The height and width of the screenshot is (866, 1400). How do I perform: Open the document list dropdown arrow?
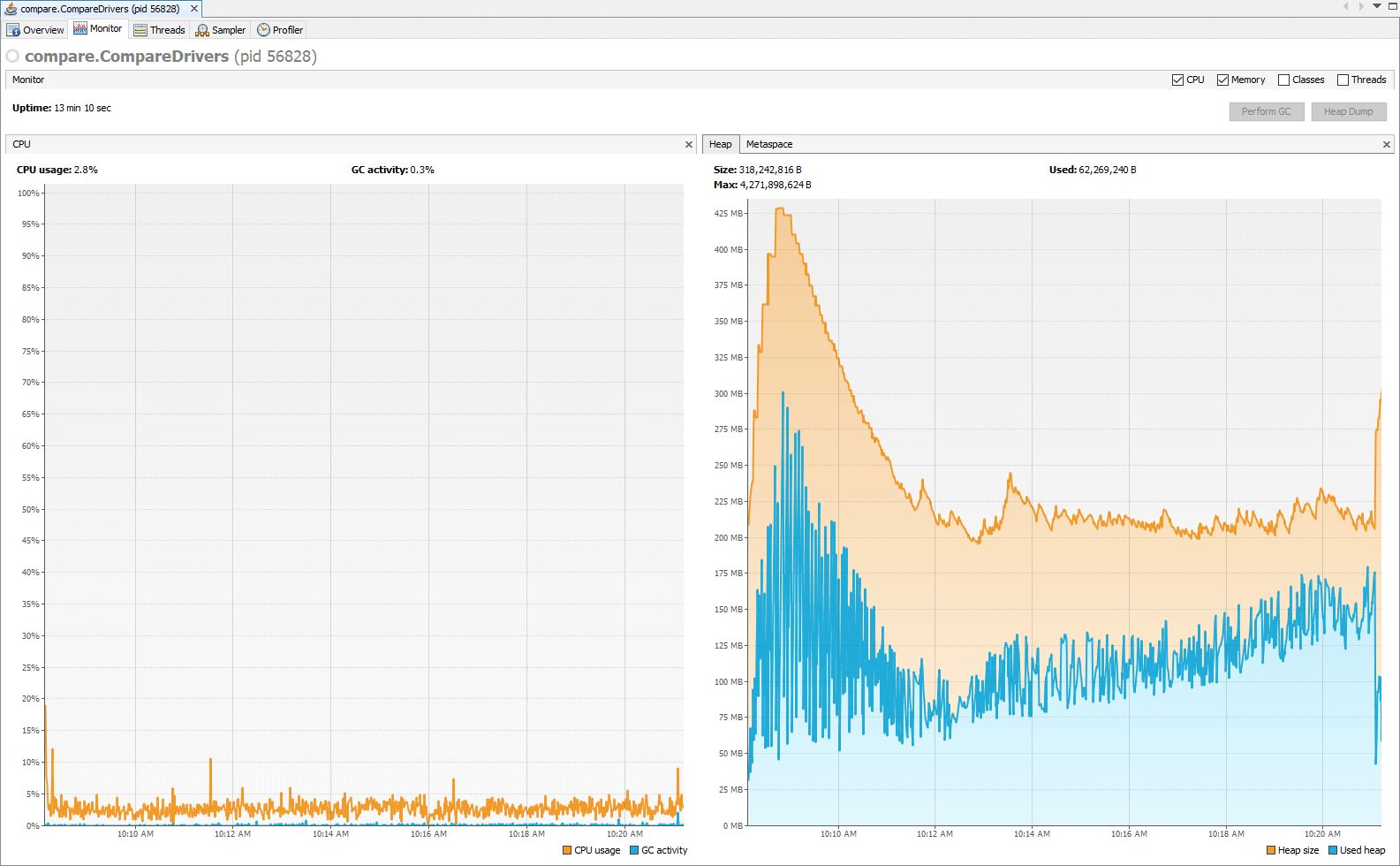pos(1376,6)
